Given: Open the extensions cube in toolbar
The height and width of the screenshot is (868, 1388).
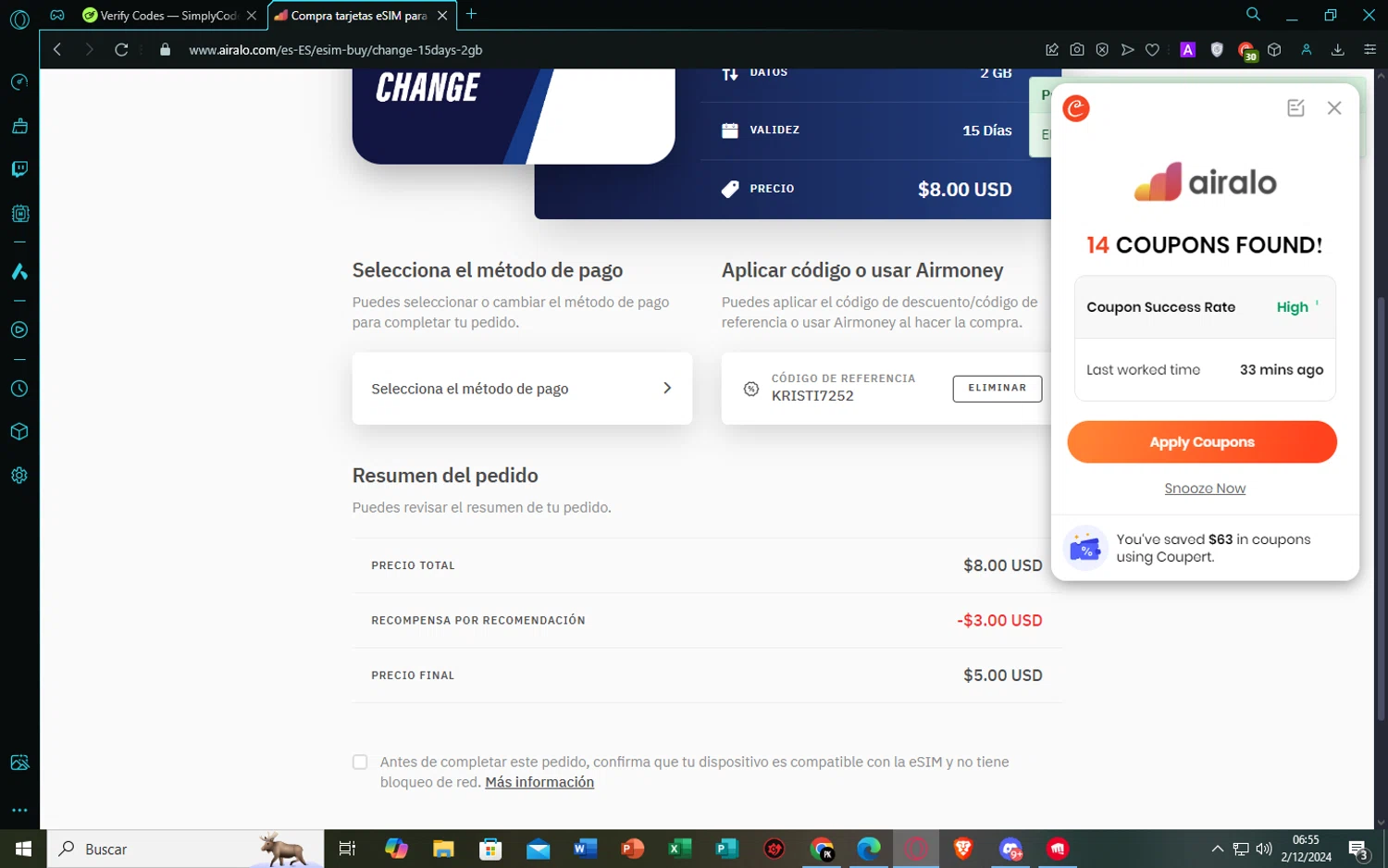Looking at the screenshot, I should click(x=1274, y=50).
